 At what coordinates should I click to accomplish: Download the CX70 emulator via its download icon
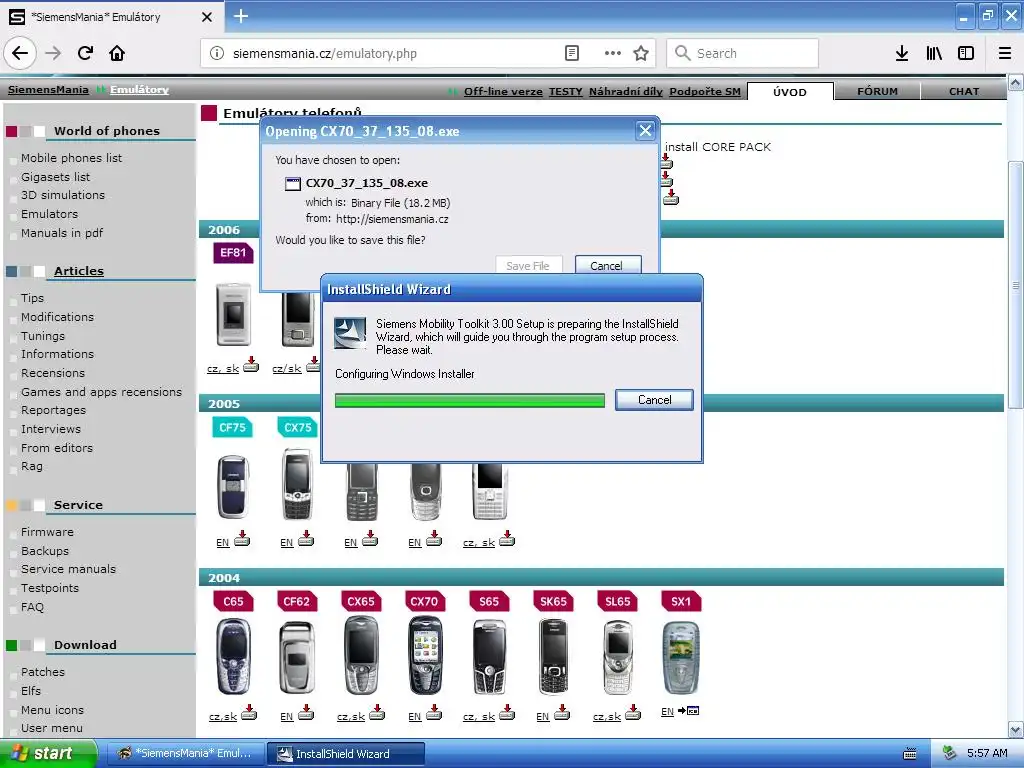pos(434,713)
